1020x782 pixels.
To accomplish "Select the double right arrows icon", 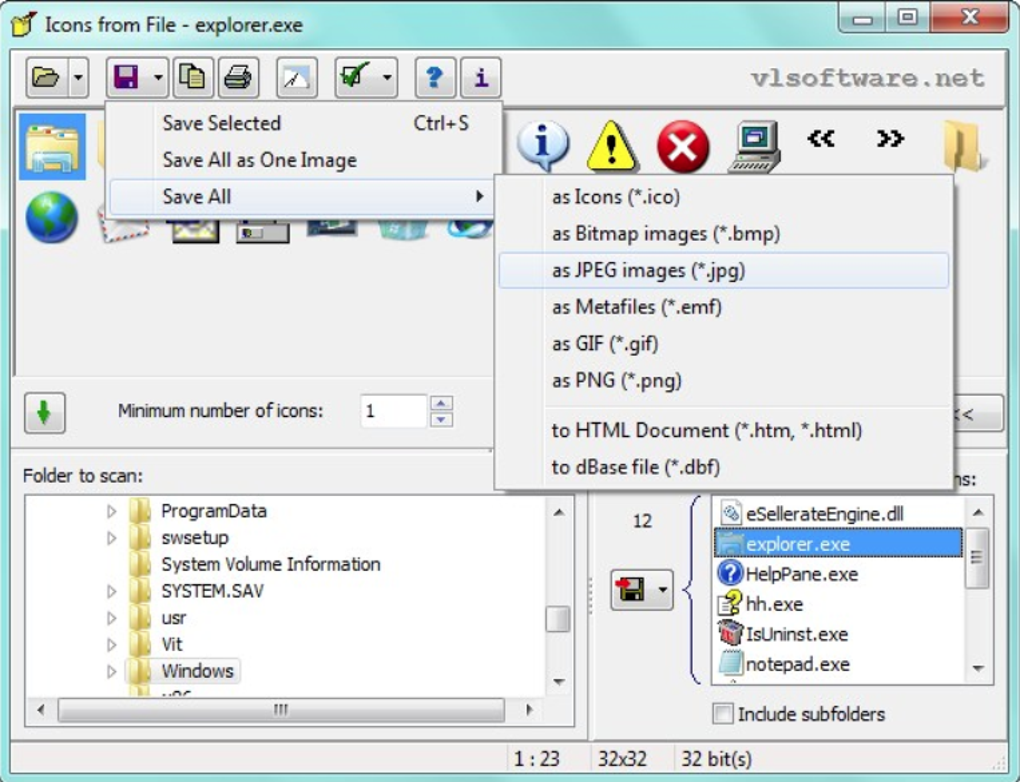I will (x=890, y=139).
